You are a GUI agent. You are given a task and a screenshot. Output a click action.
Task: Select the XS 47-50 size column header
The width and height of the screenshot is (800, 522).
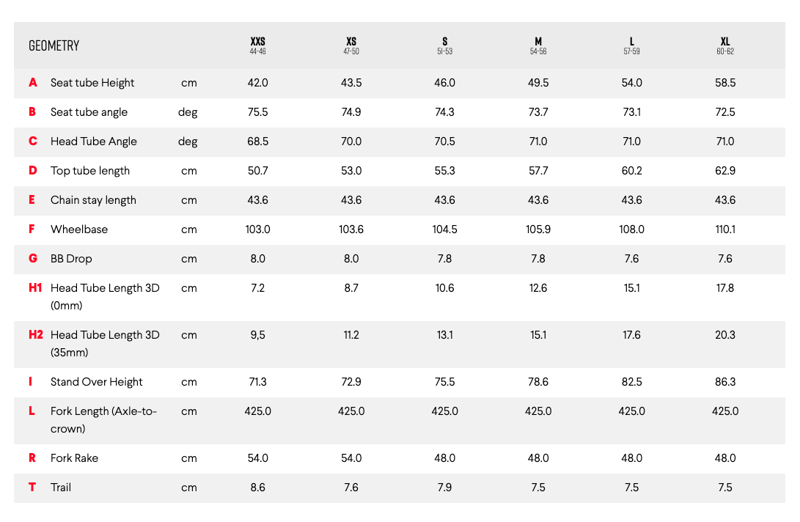point(351,46)
